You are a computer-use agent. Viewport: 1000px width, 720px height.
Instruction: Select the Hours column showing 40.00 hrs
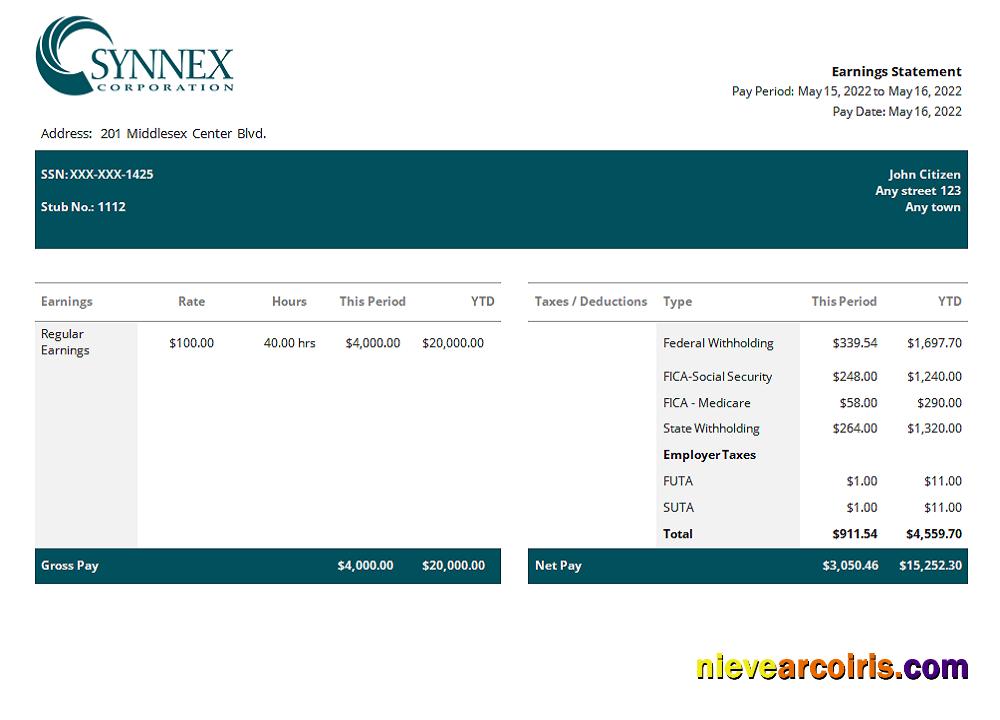coord(290,342)
